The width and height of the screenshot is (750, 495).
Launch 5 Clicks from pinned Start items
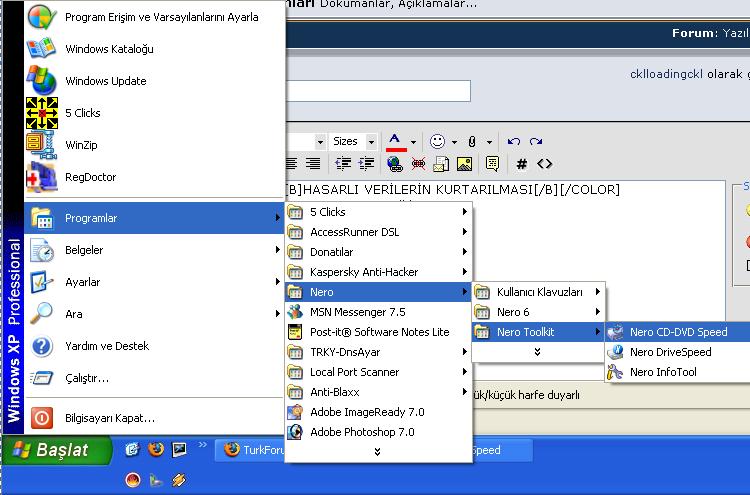point(42,113)
